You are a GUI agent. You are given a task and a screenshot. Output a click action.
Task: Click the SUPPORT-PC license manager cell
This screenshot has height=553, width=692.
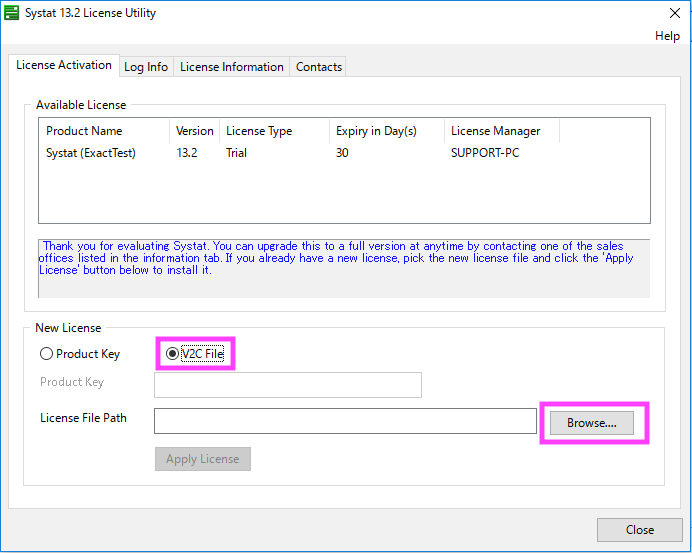click(x=485, y=153)
